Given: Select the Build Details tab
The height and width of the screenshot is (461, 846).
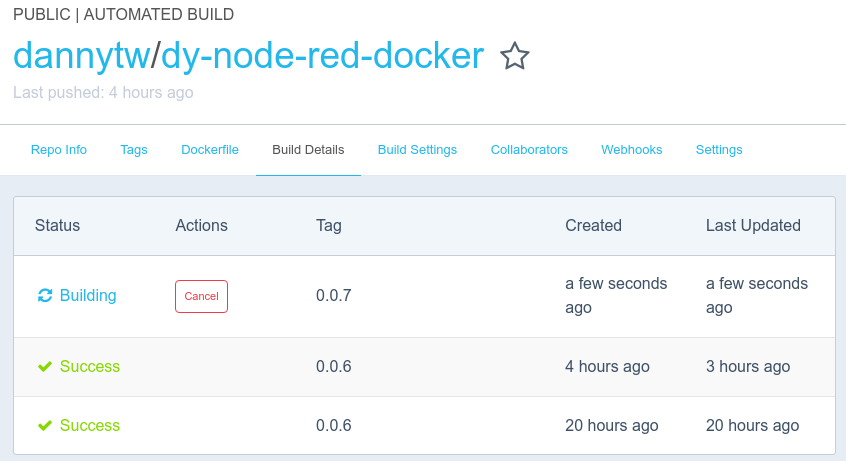Looking at the screenshot, I should pyautogui.click(x=308, y=150).
